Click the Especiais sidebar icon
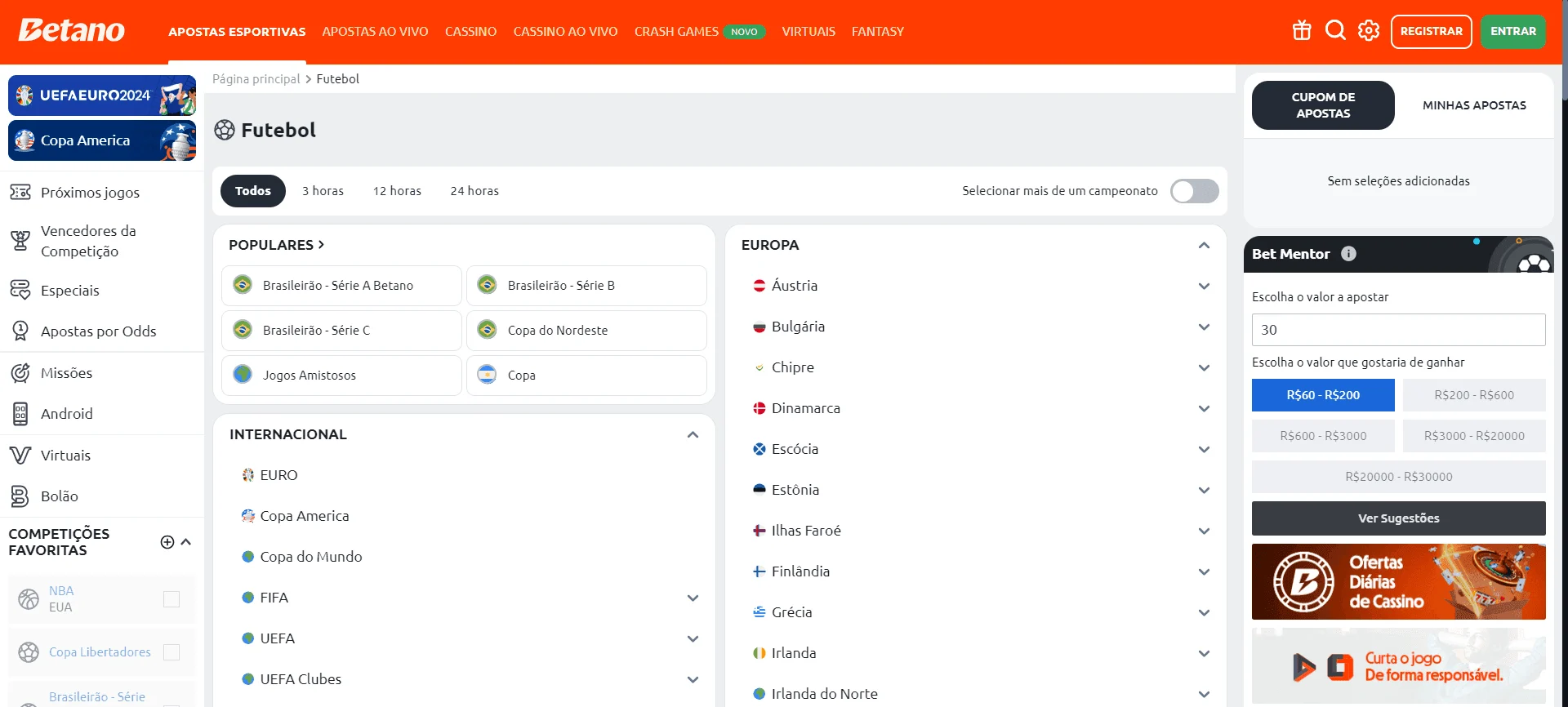The width and height of the screenshot is (1568, 707). [x=20, y=291]
